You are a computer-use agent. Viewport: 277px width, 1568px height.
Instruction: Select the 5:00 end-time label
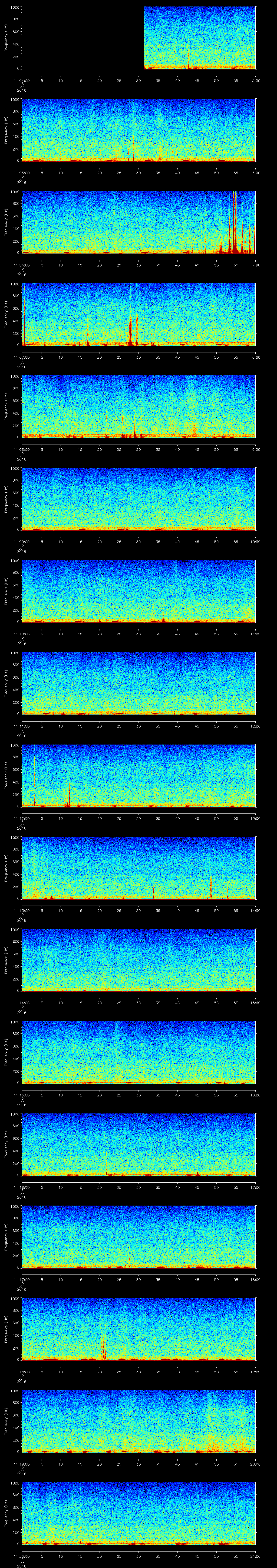(256, 80)
